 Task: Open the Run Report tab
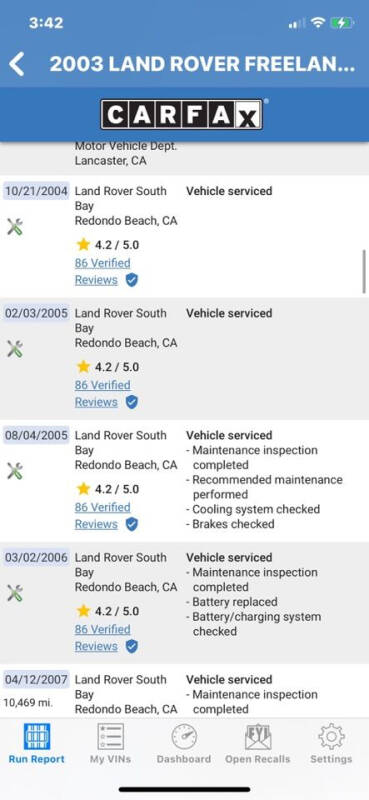pos(37,744)
